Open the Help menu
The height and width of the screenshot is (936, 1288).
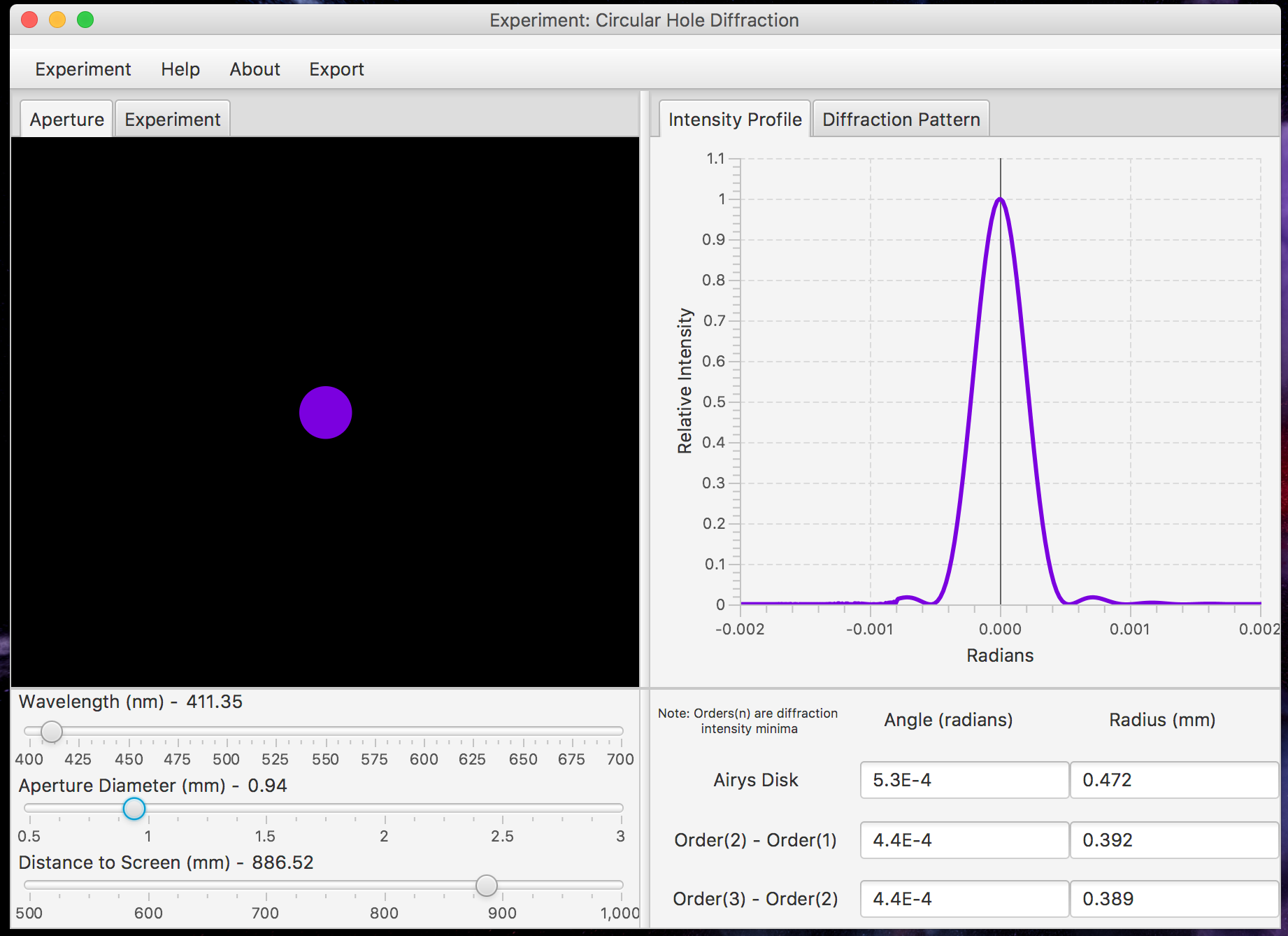[x=180, y=69]
